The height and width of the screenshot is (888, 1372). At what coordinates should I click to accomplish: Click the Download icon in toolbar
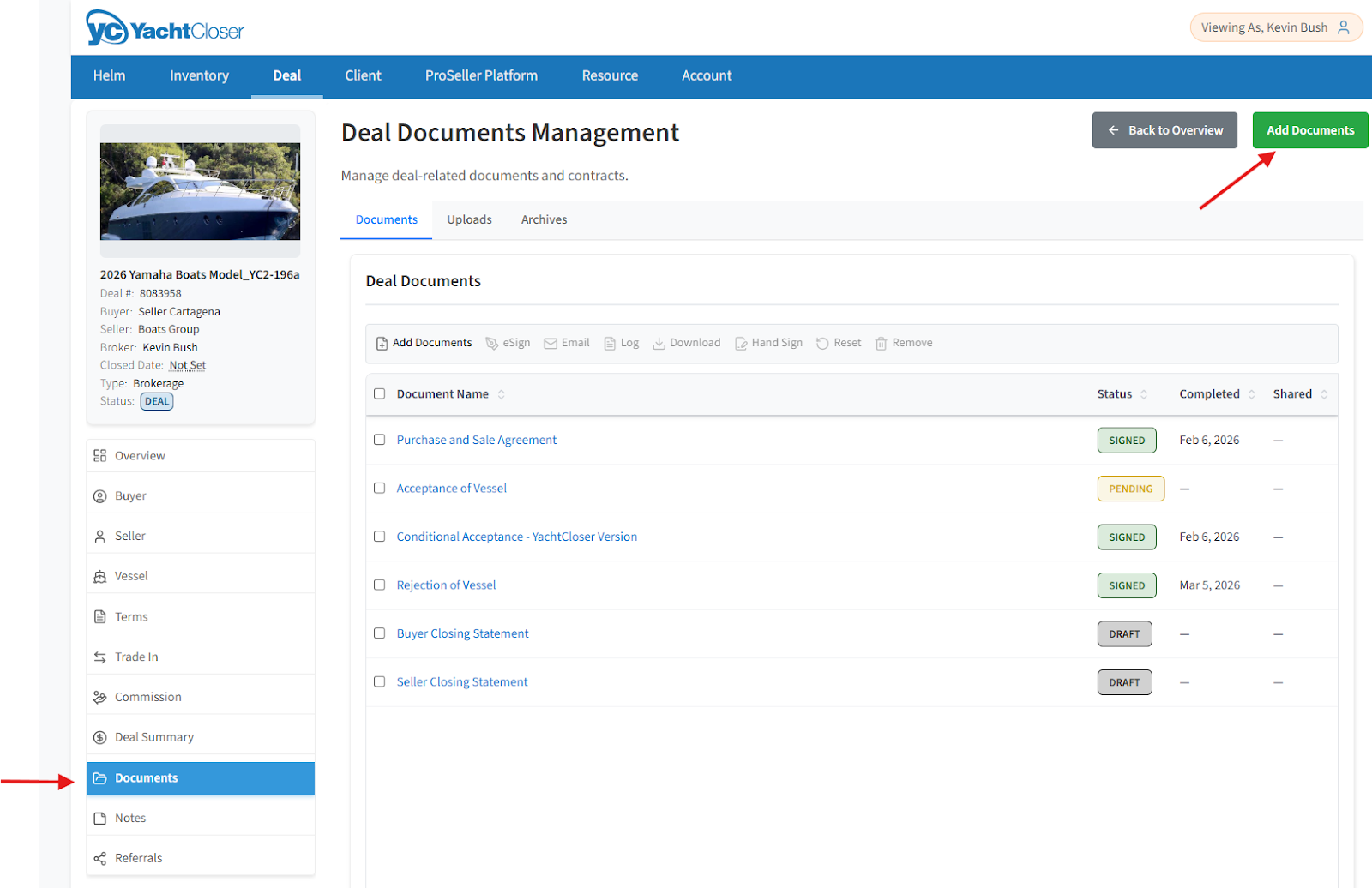click(x=659, y=343)
